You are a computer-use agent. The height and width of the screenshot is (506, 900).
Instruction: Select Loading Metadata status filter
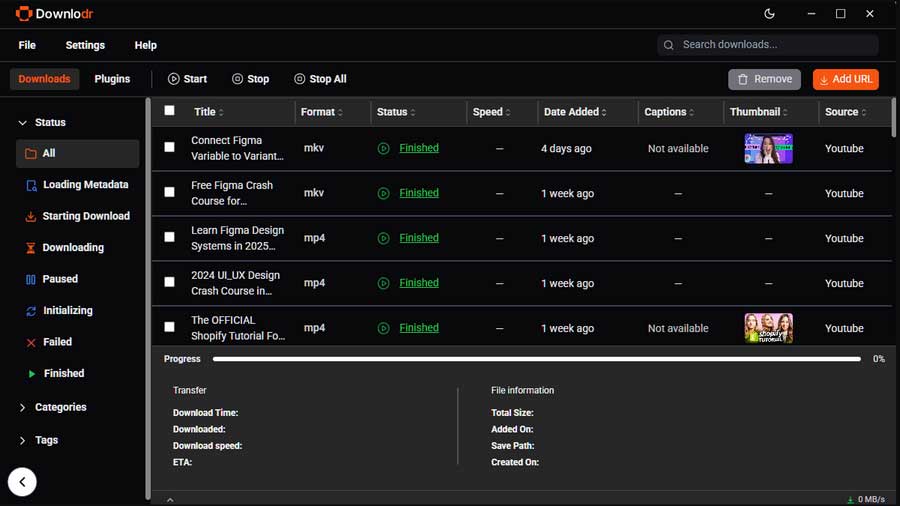[x=77, y=185]
